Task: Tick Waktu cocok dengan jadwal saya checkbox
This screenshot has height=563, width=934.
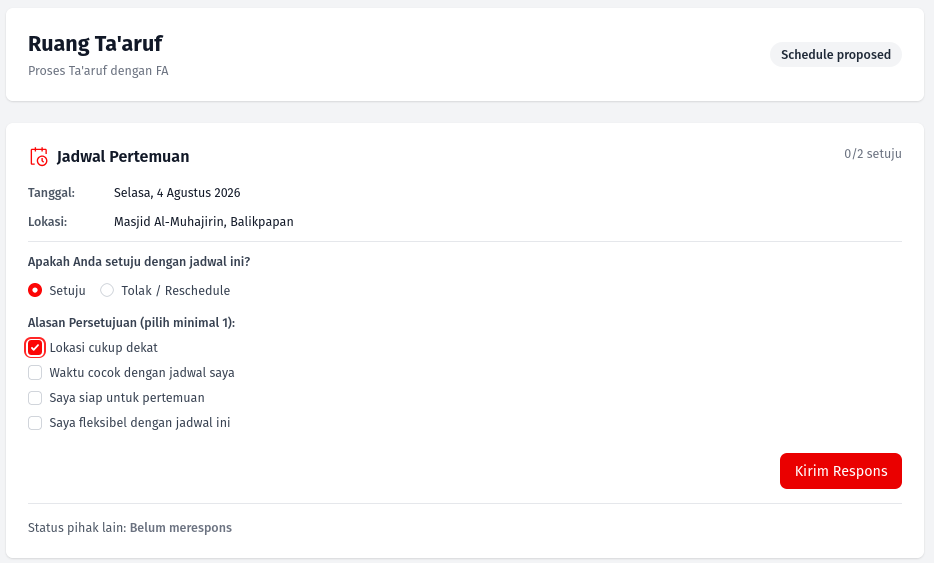Action: (35, 372)
